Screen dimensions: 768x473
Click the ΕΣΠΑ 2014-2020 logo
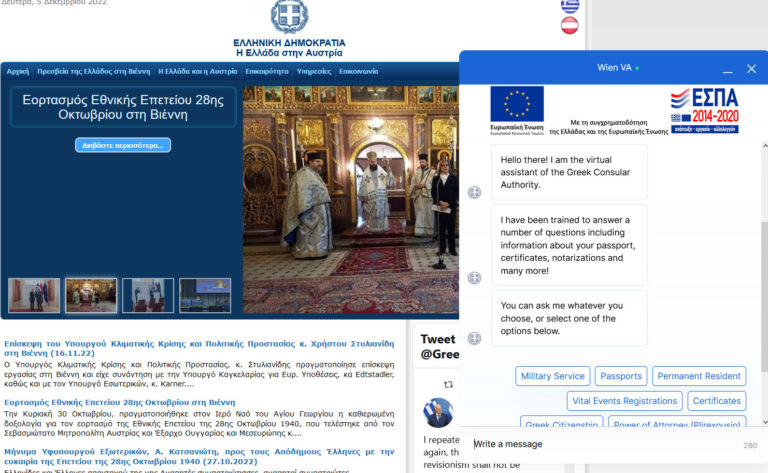click(x=704, y=111)
